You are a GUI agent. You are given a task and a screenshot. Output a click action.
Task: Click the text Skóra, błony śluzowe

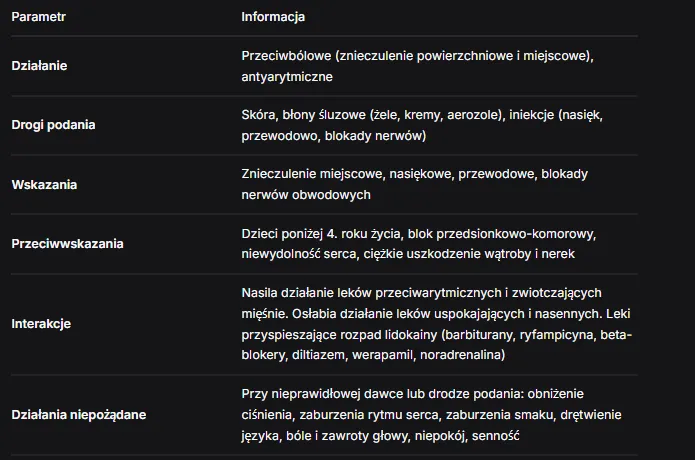(304, 115)
